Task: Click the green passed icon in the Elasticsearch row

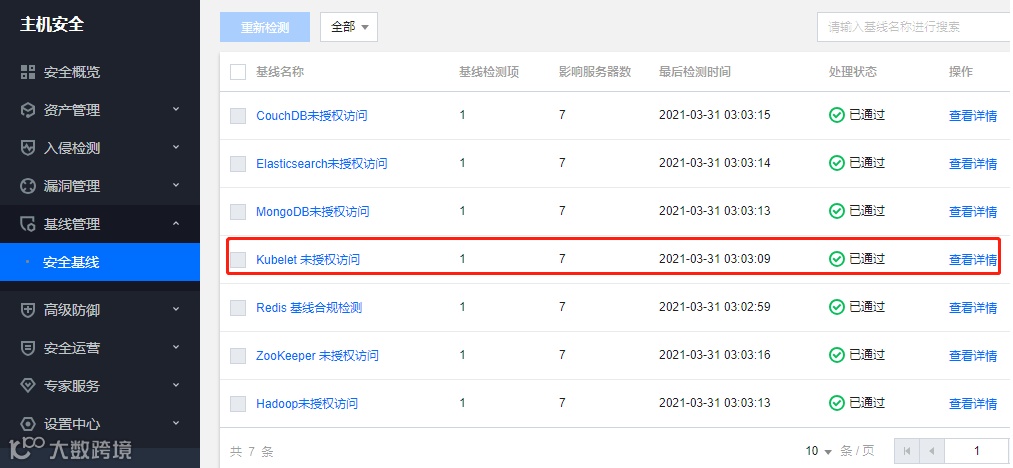Action: point(837,163)
